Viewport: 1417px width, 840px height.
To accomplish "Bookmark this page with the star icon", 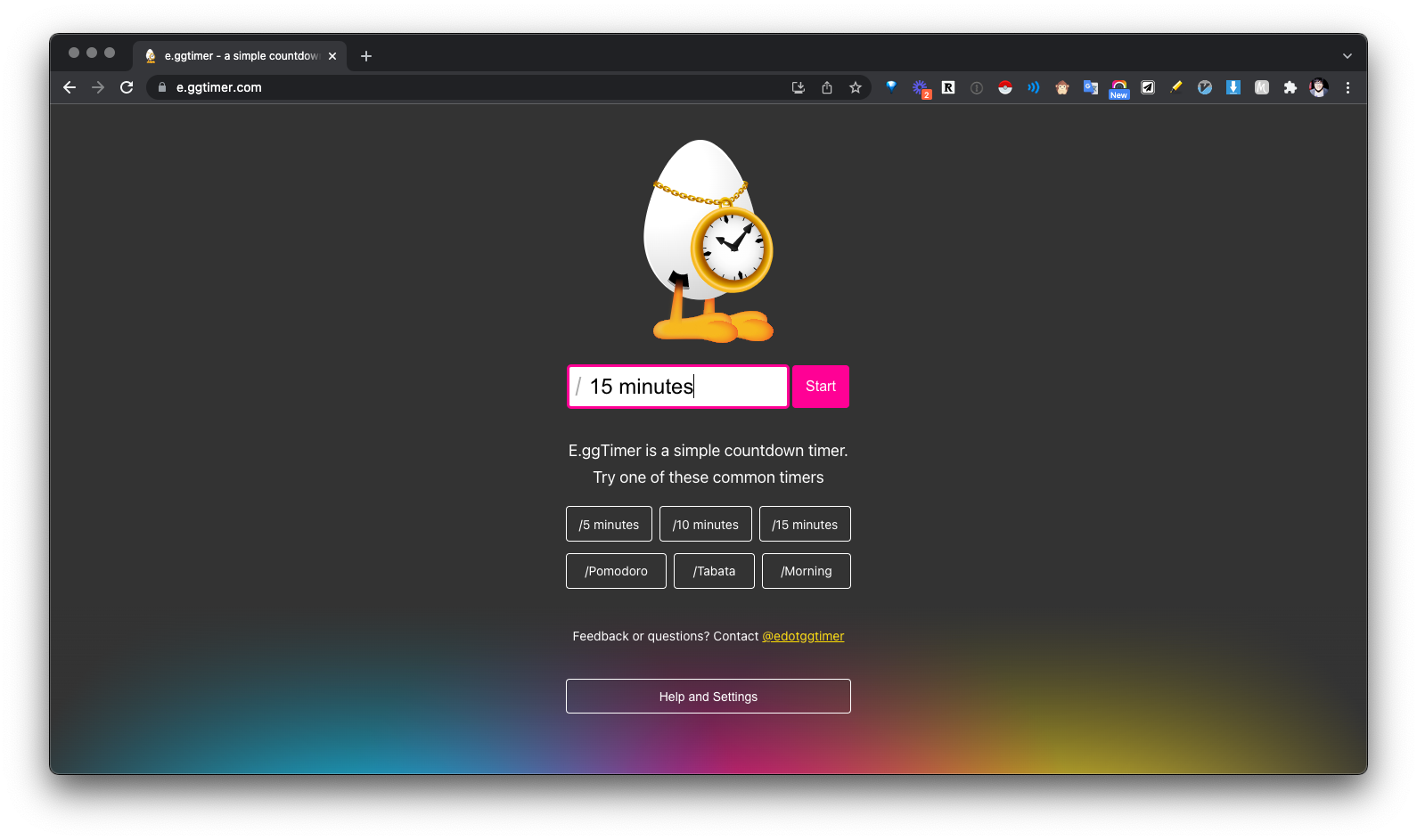I will click(856, 87).
